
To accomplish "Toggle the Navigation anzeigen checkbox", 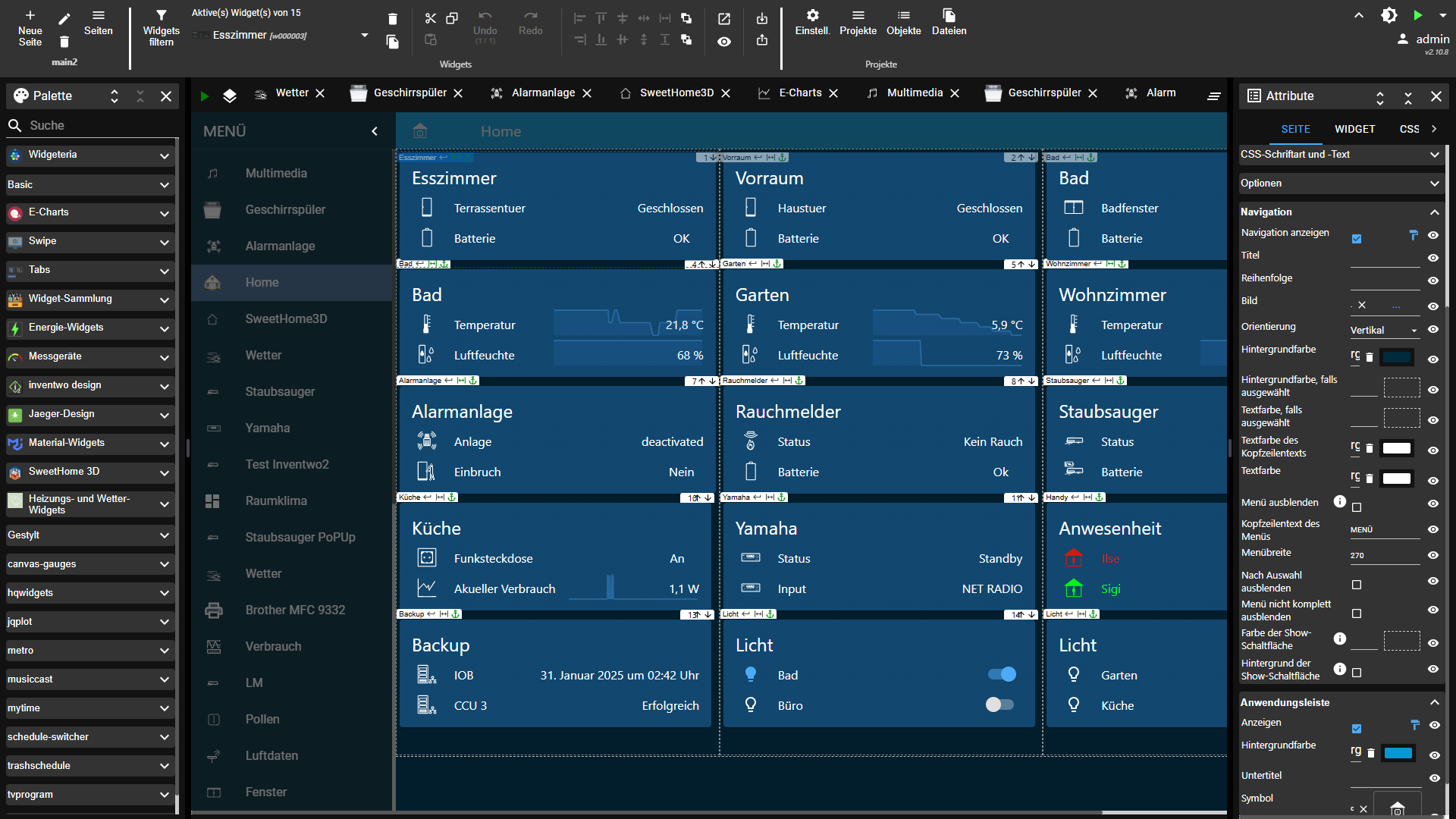I will pos(1357,239).
